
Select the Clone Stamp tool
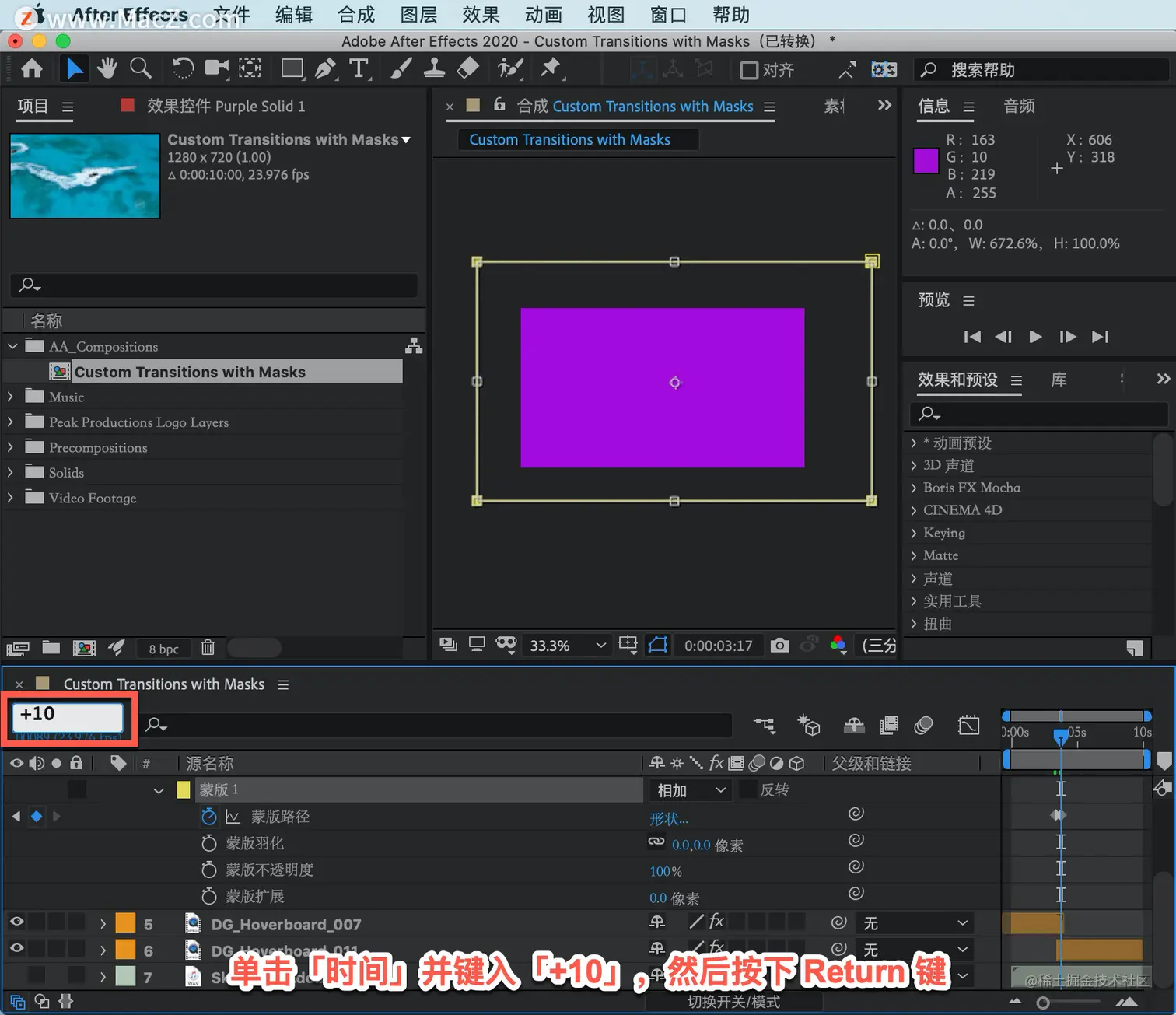(434, 68)
